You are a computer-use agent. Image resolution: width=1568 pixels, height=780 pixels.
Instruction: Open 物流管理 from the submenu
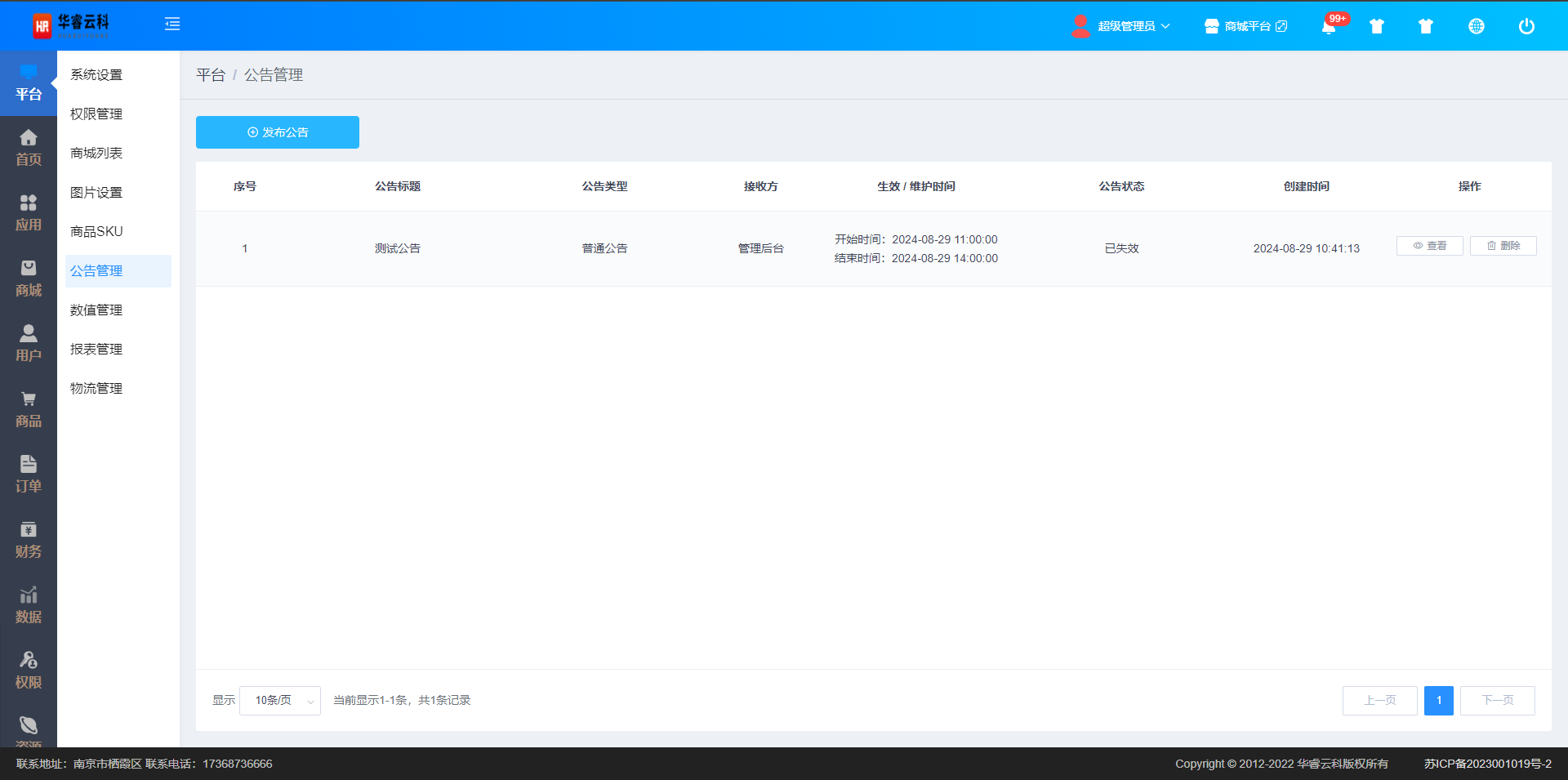pyautogui.click(x=96, y=389)
